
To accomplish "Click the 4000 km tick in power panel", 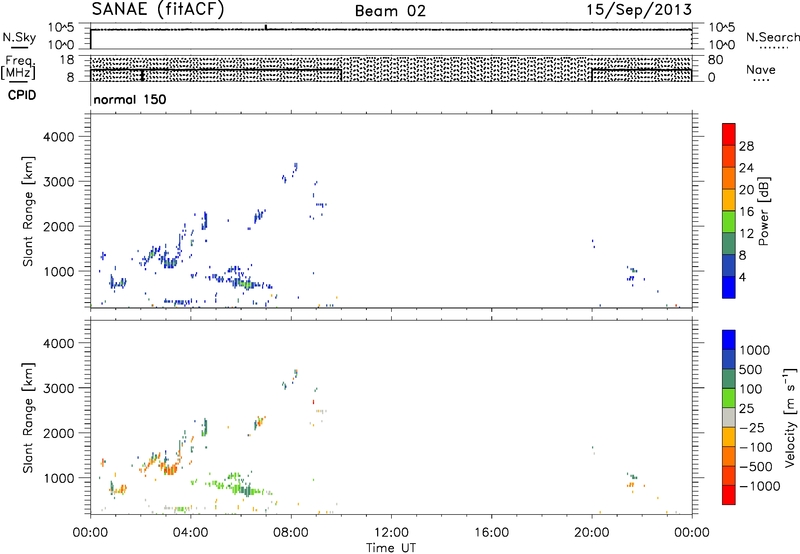I will 59,137.
